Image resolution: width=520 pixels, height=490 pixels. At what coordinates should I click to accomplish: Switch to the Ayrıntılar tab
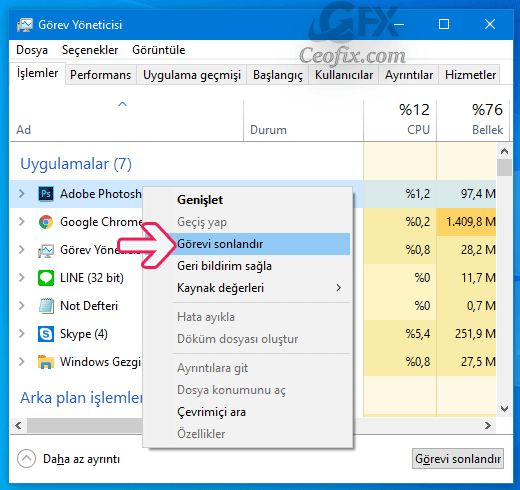[x=409, y=75]
